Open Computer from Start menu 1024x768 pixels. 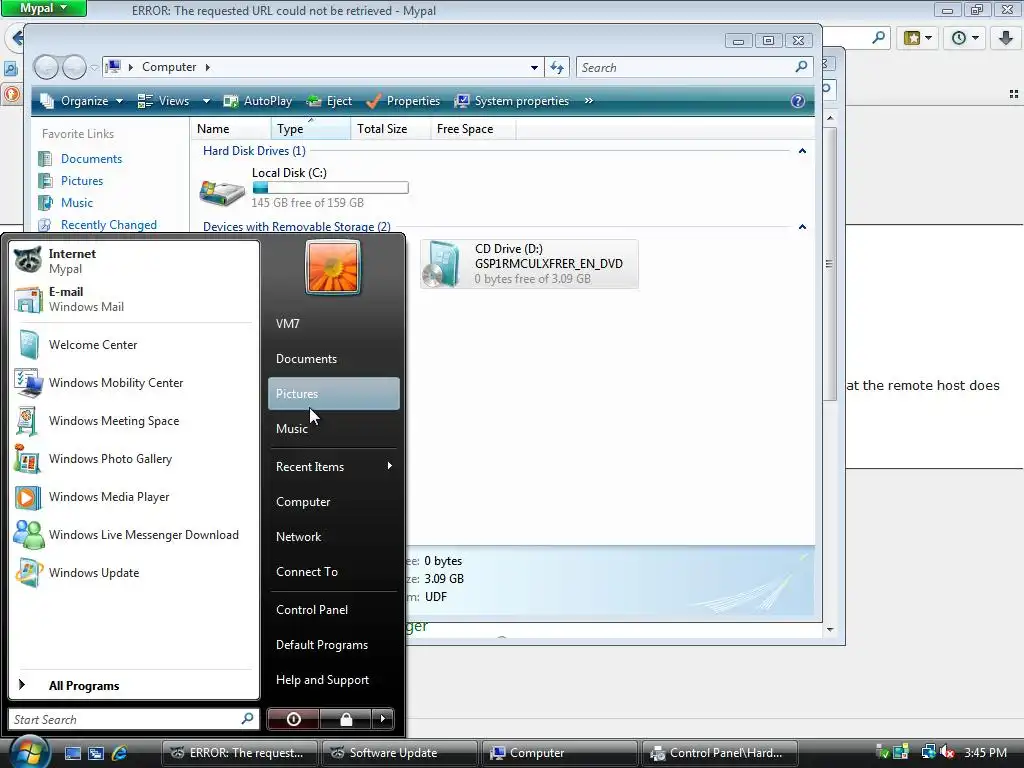click(334, 502)
